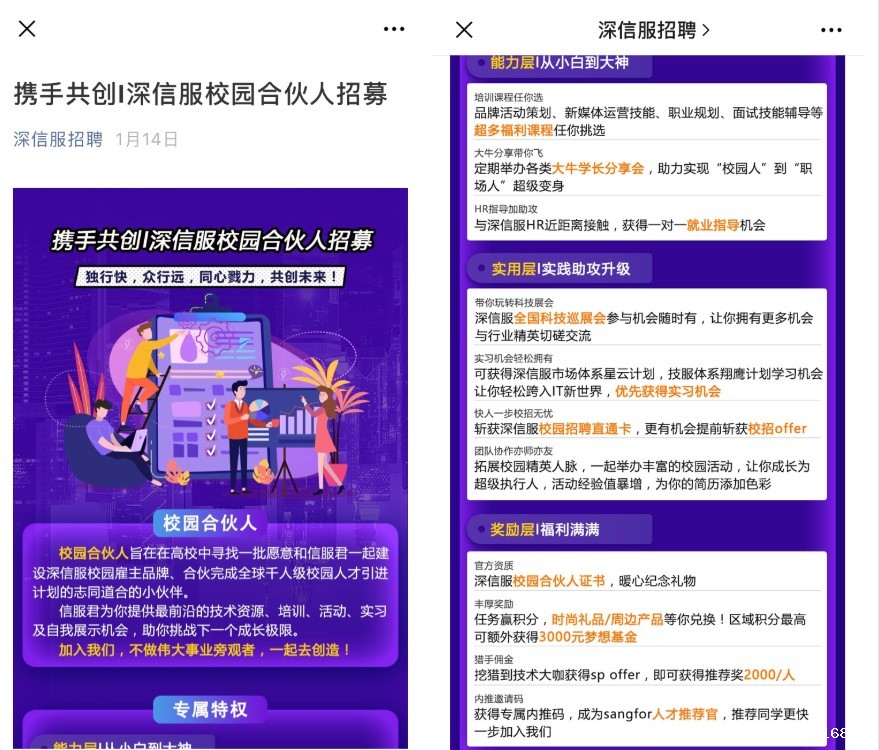Tap the highlighted 优先获得实习机会 text
The height and width of the screenshot is (750, 879).
[668, 391]
